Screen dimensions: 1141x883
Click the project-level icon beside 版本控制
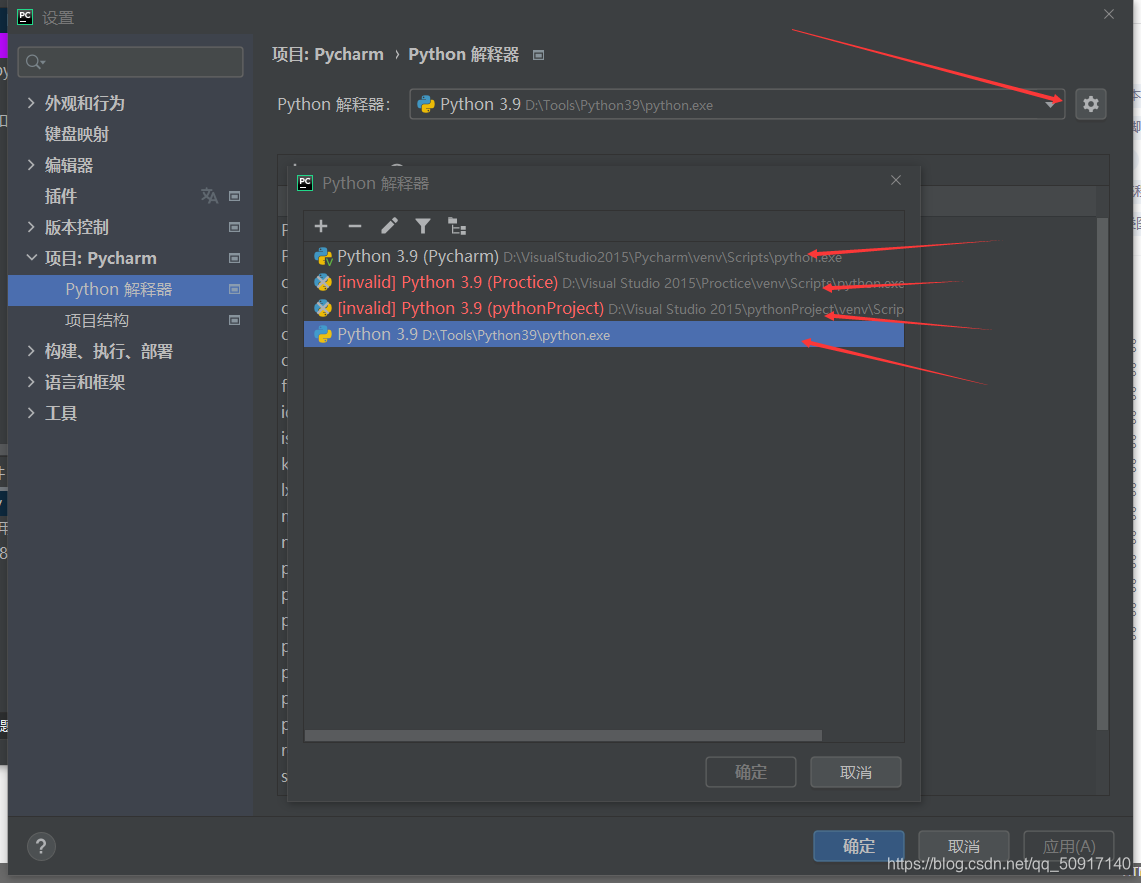click(234, 227)
